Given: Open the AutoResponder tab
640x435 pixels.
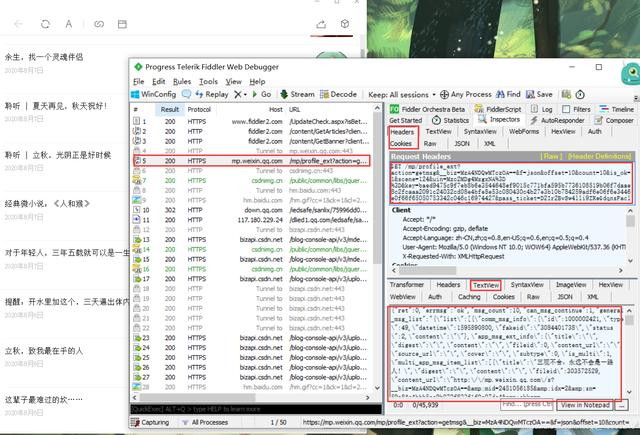Looking at the screenshot, I should (557, 120).
